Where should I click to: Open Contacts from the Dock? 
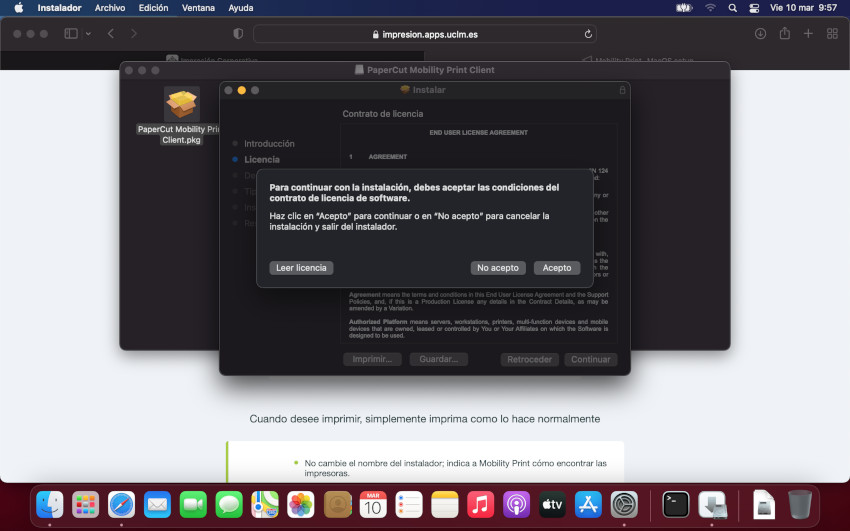click(x=337, y=505)
